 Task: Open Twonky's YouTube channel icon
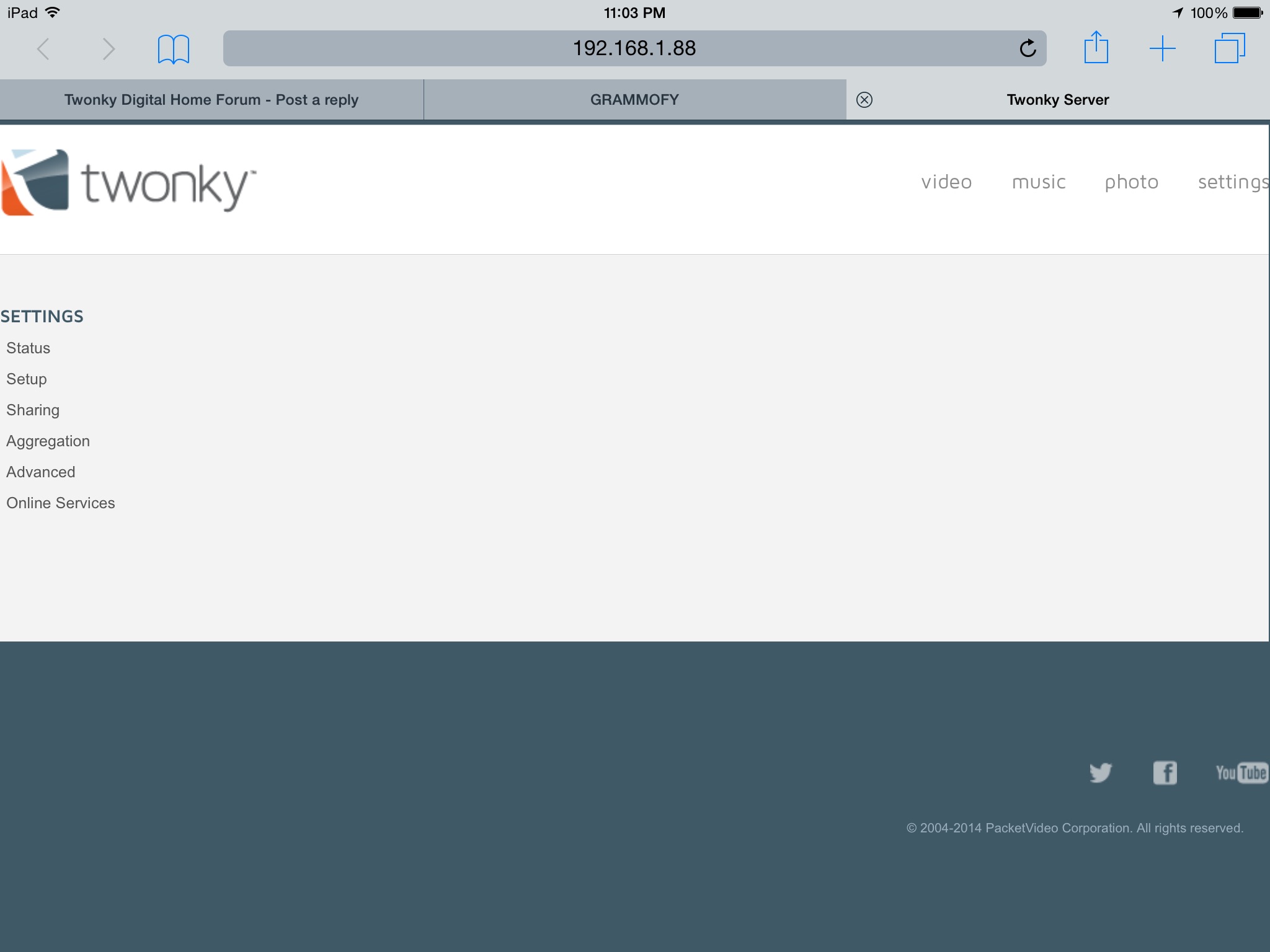pos(1241,773)
